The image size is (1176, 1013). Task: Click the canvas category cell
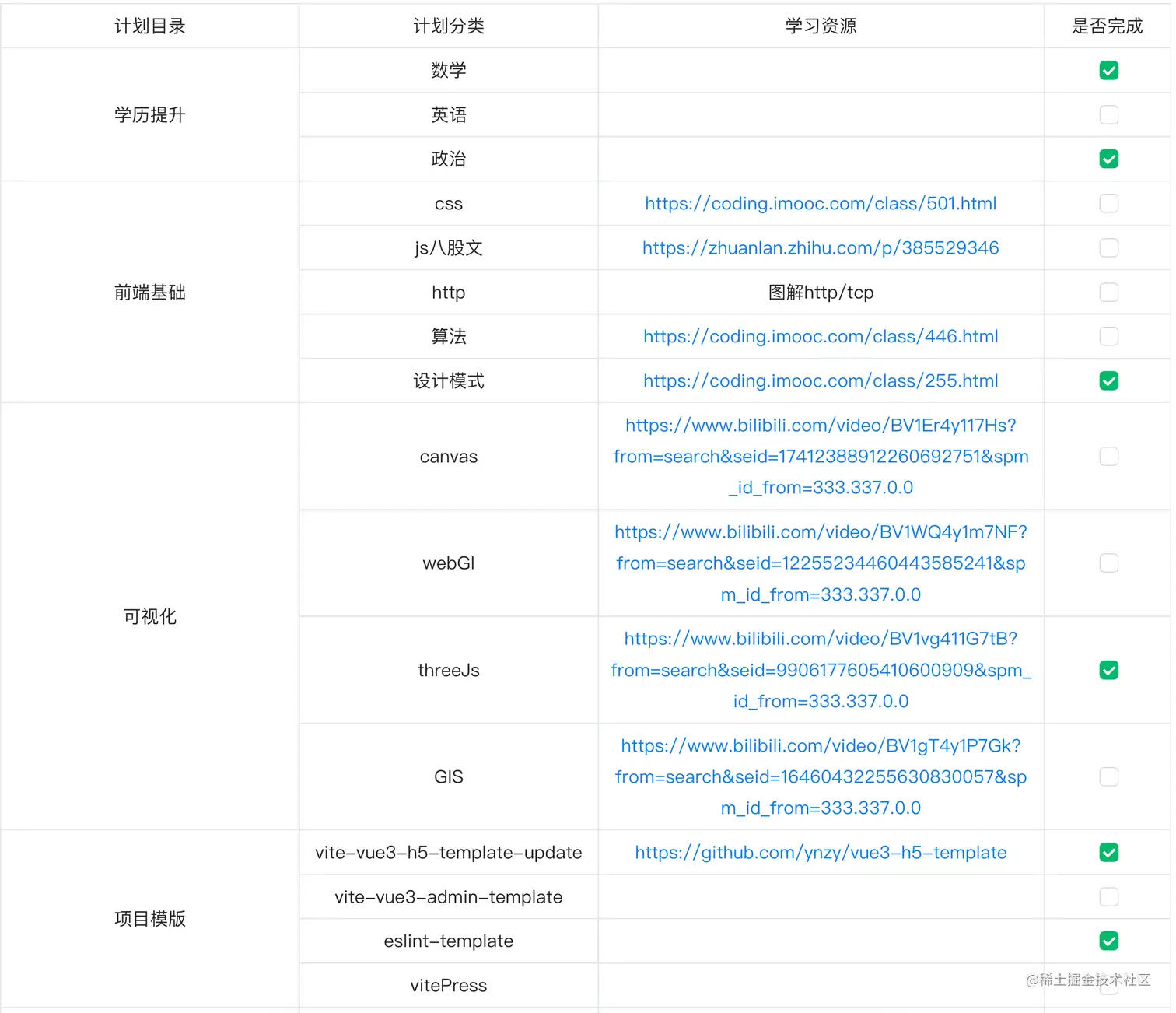(x=449, y=457)
